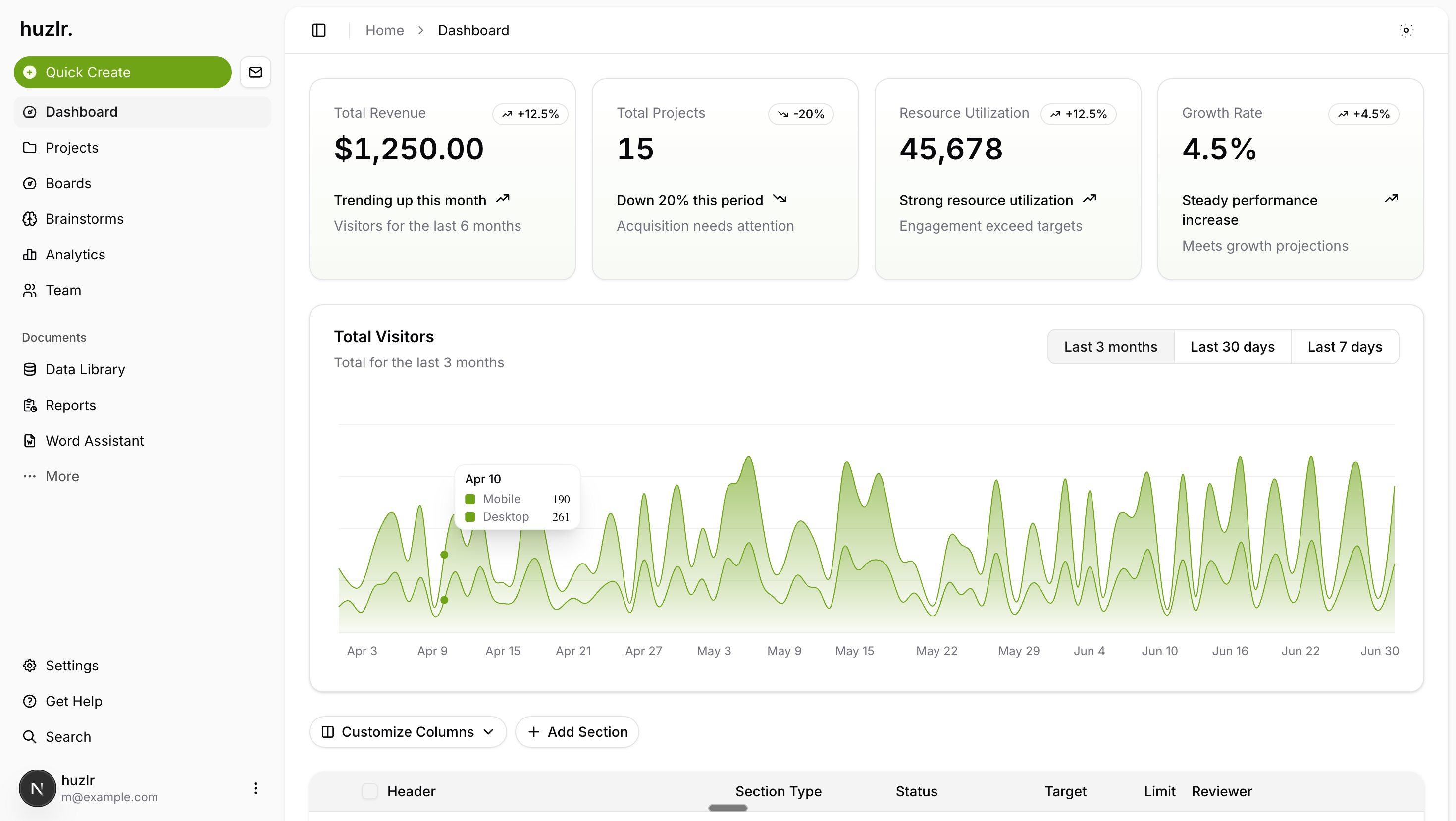Select all rows using the header checkbox
Viewport: 1456px width, 821px height.
(370, 791)
